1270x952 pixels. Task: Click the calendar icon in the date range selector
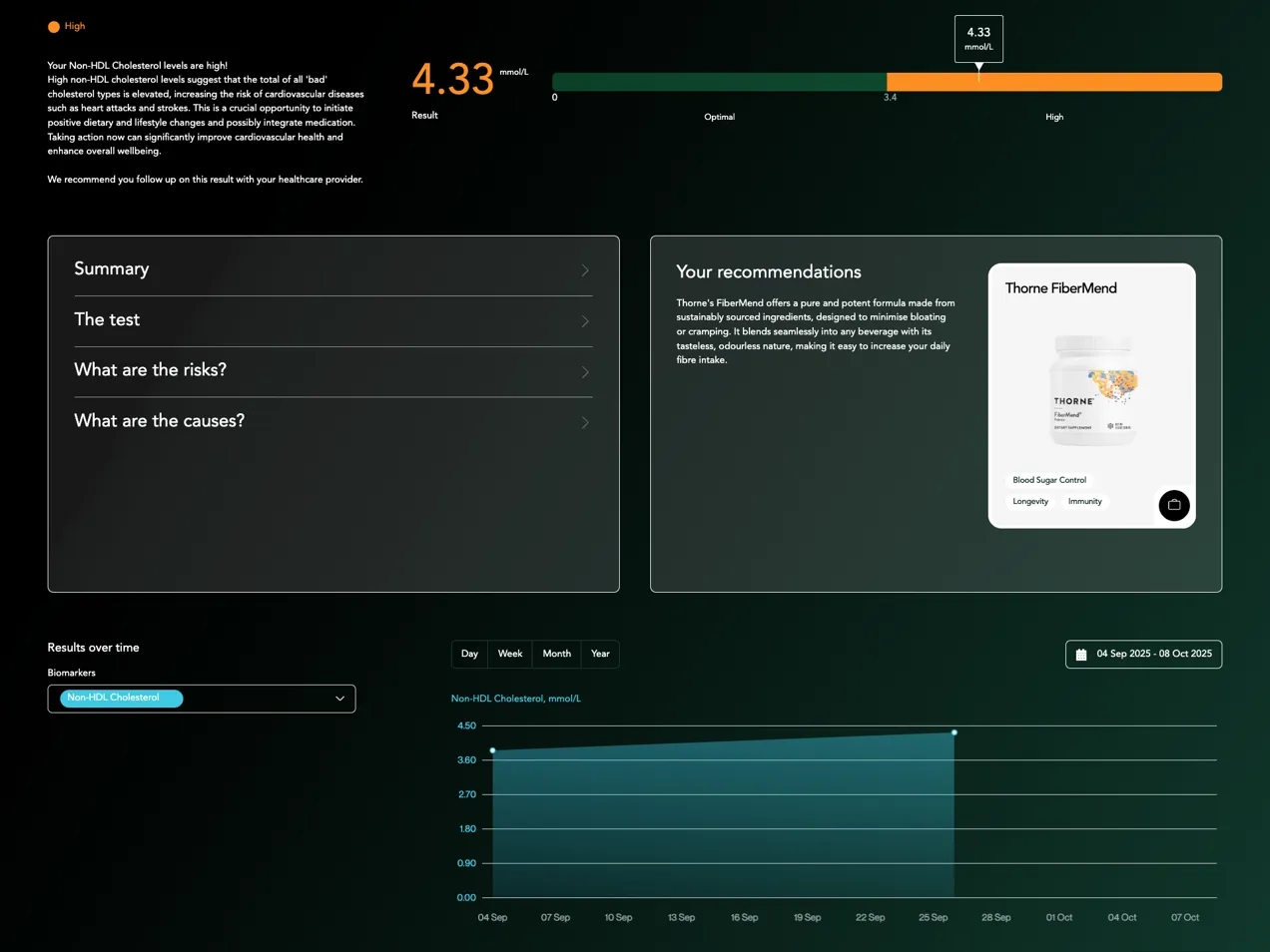click(x=1080, y=654)
